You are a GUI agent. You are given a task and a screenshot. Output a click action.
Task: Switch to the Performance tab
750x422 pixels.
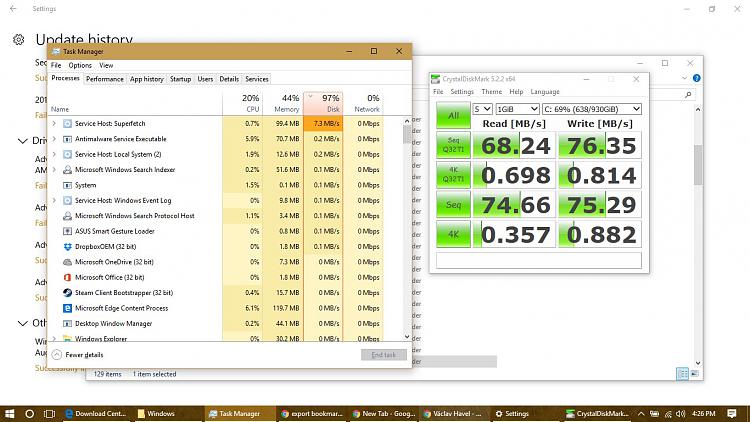coord(105,79)
